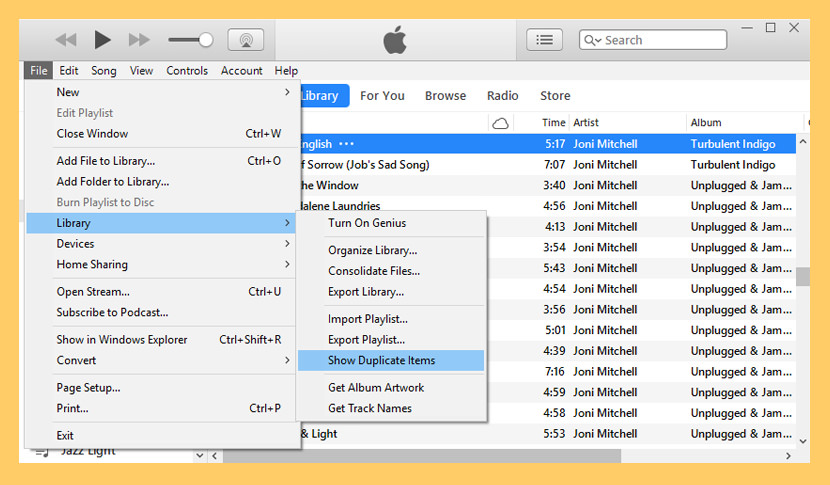The height and width of the screenshot is (485, 830).
Task: Choose Export Library
Action: 391,292
